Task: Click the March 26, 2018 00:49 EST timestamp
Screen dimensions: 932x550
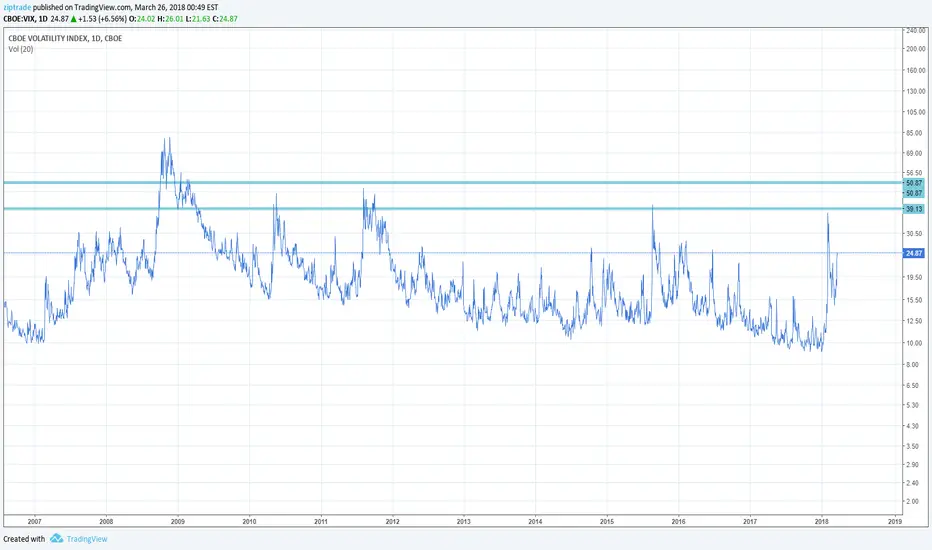Action: (x=176, y=8)
